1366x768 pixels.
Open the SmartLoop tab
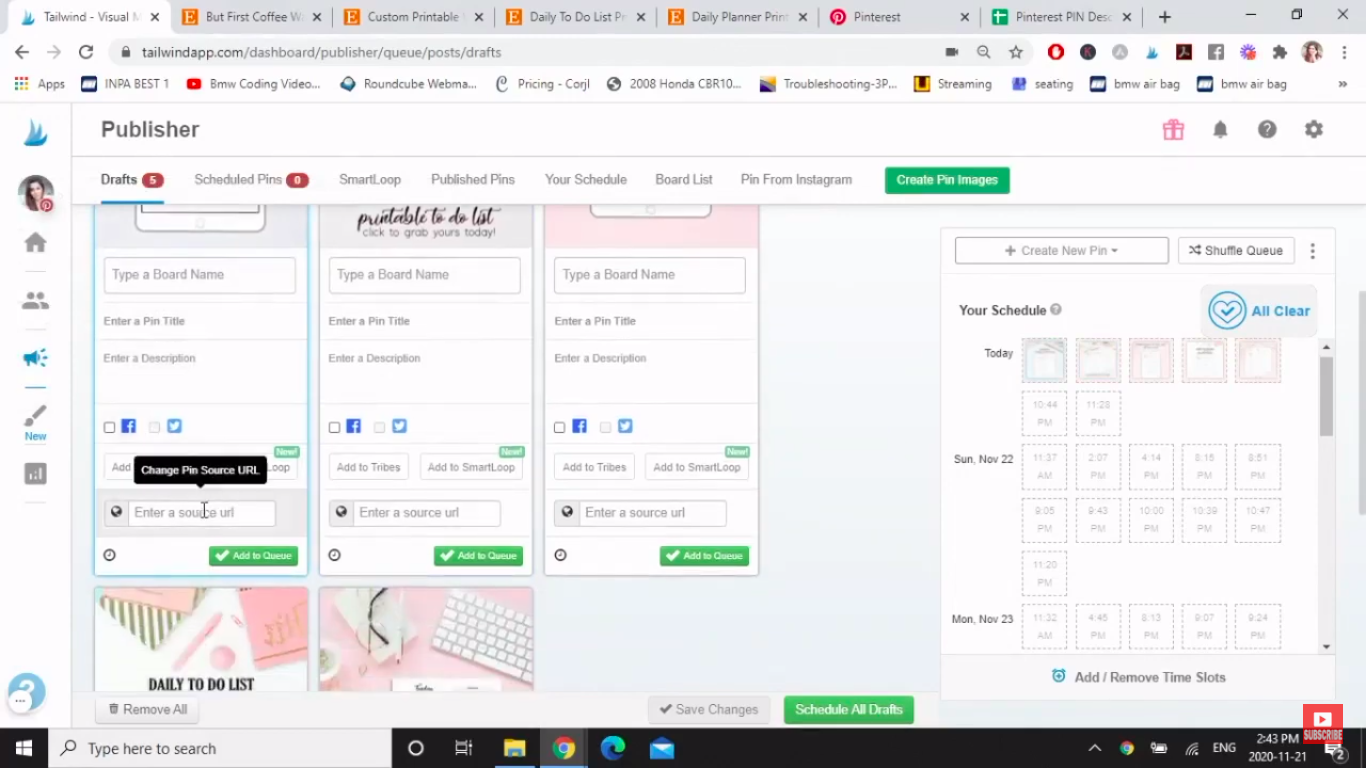tap(370, 180)
